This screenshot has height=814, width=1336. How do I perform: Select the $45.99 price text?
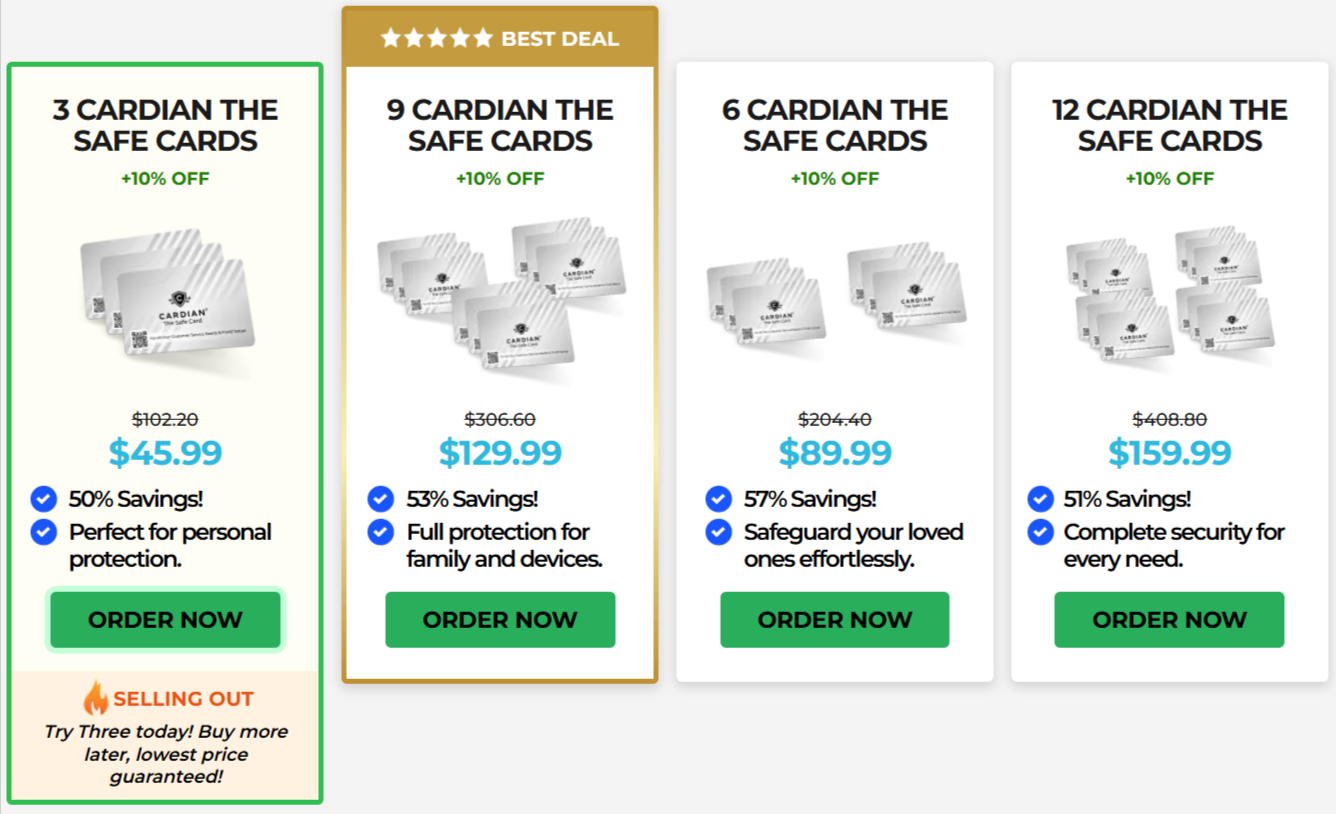165,453
